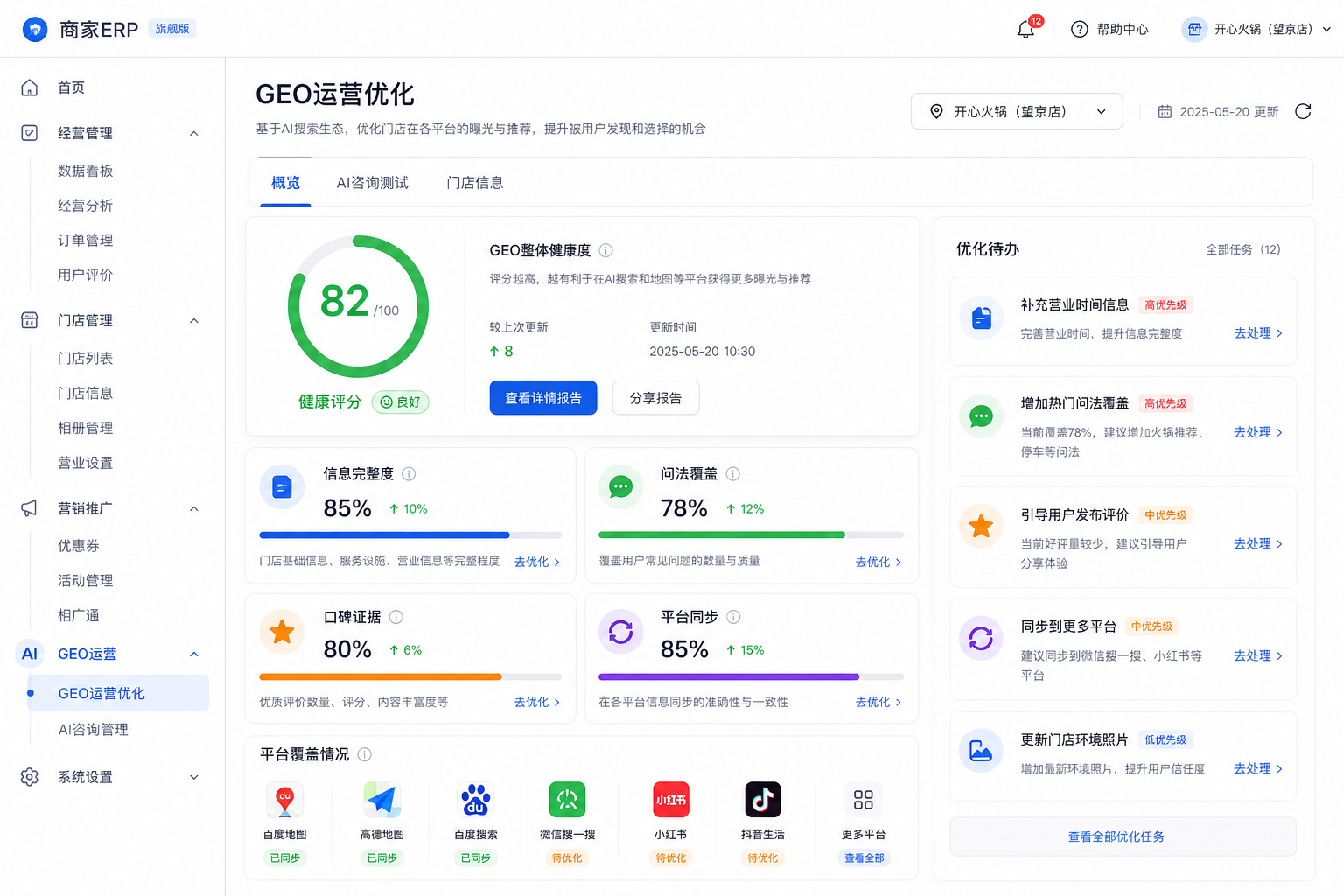The width and height of the screenshot is (1344, 896).
Task: Click the help center question icon
Action: 1080,30
